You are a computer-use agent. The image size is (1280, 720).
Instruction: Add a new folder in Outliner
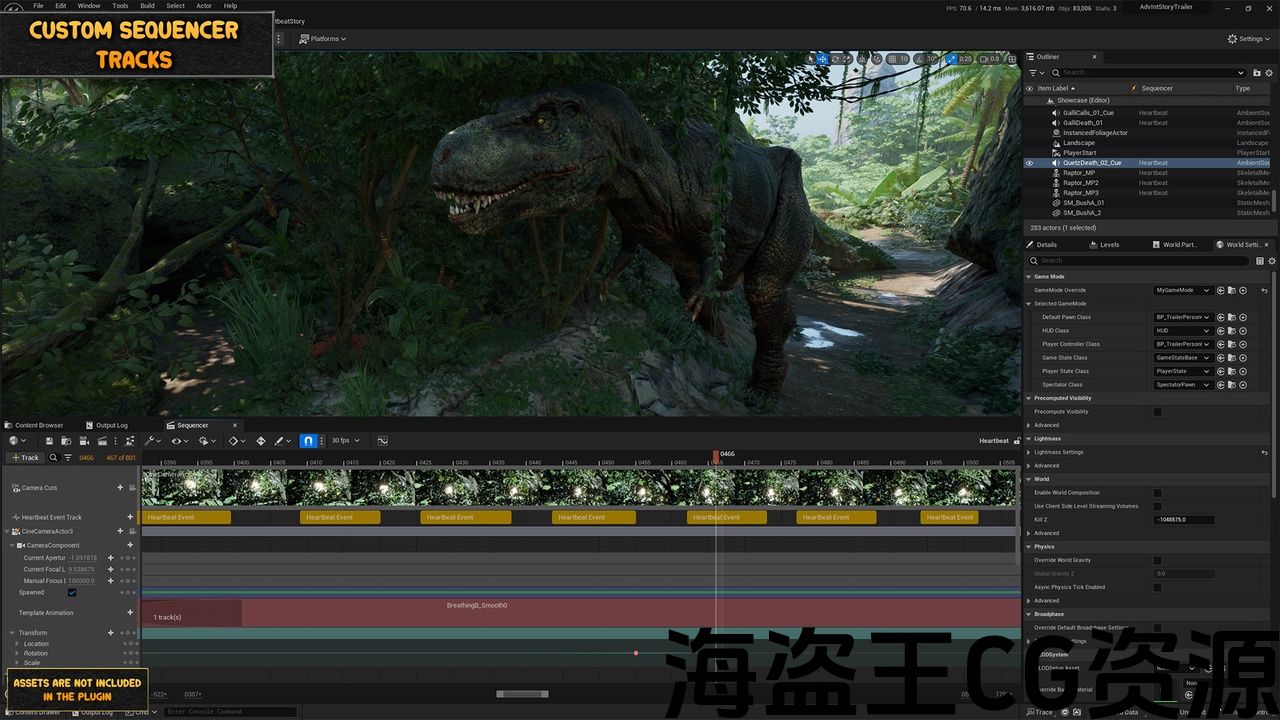coord(1256,73)
